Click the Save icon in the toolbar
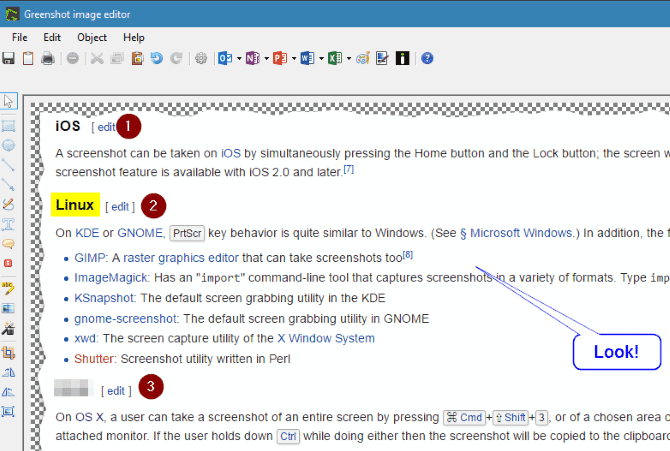 click(x=9, y=58)
